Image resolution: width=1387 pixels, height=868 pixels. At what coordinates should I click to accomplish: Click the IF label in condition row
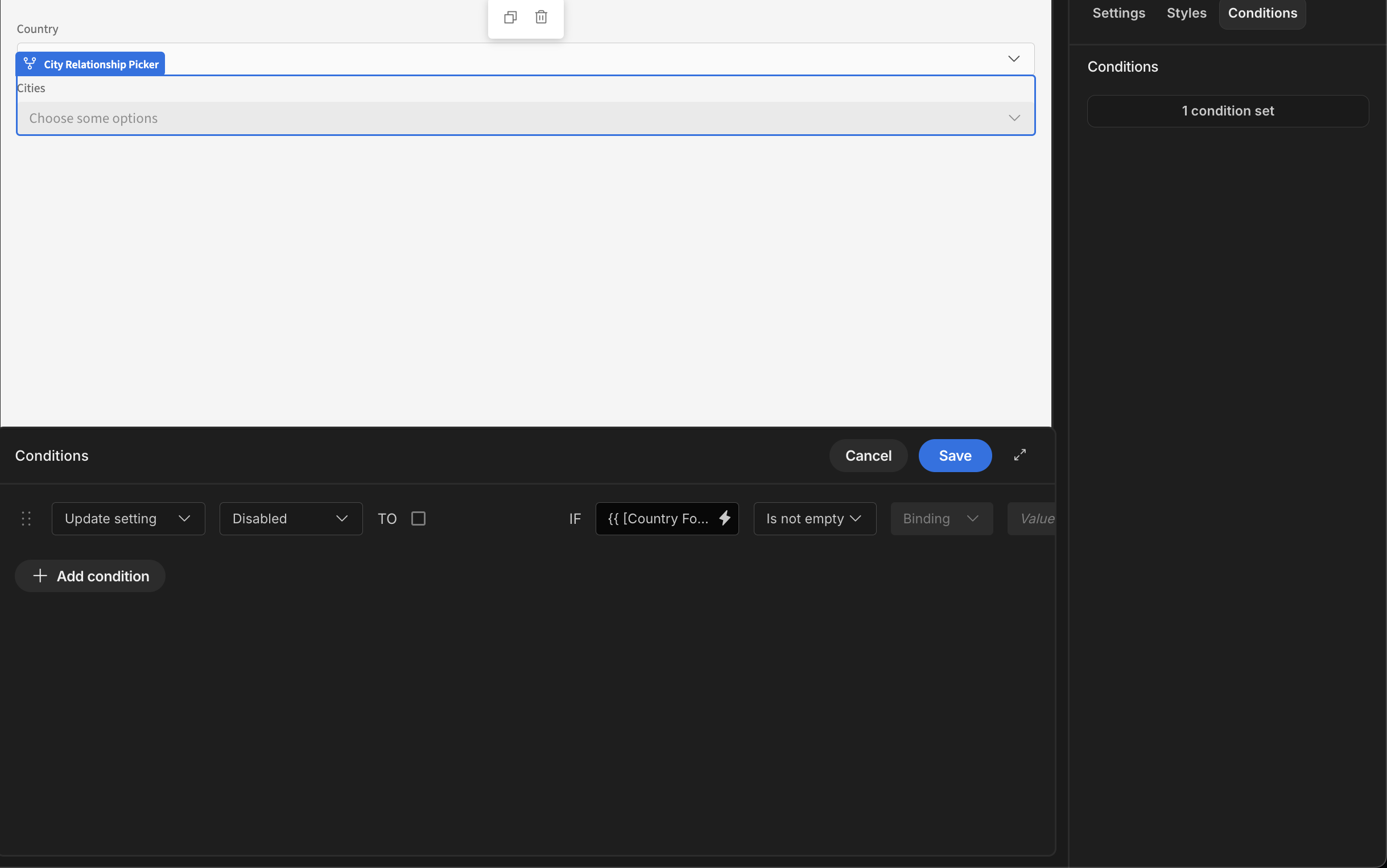[x=575, y=519]
